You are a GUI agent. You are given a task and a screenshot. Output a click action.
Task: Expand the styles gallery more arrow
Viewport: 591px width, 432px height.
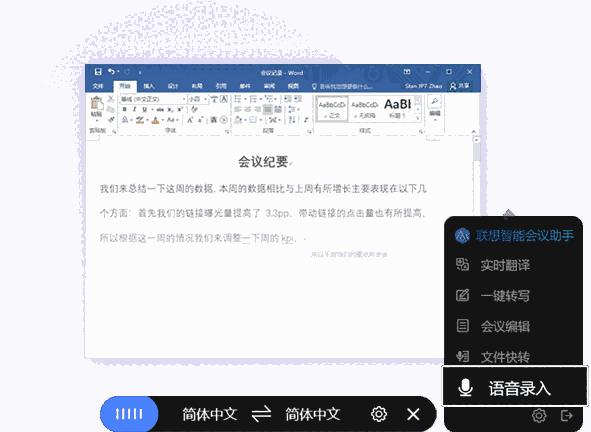click(418, 118)
